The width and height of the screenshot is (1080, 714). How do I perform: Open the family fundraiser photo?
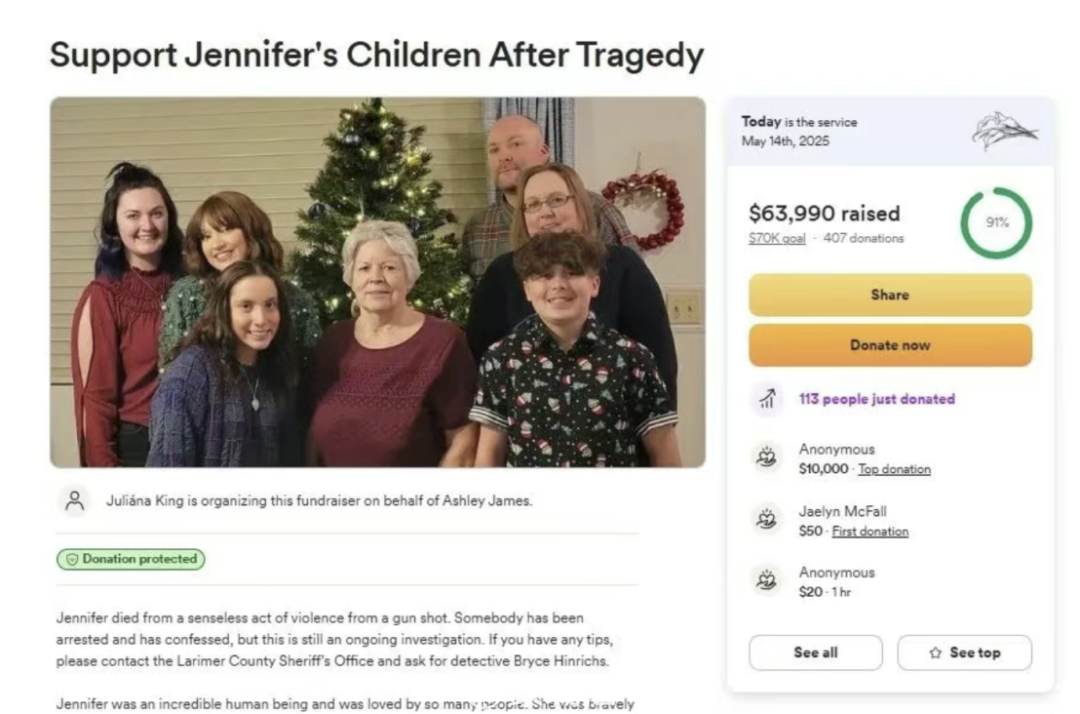point(377,282)
